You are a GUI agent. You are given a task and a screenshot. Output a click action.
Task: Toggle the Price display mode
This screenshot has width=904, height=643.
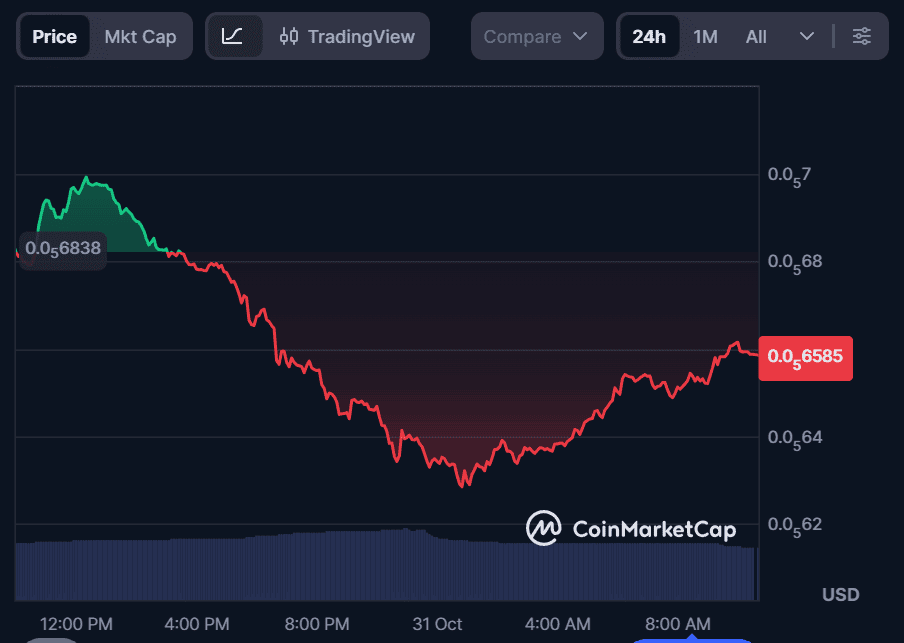[54, 36]
